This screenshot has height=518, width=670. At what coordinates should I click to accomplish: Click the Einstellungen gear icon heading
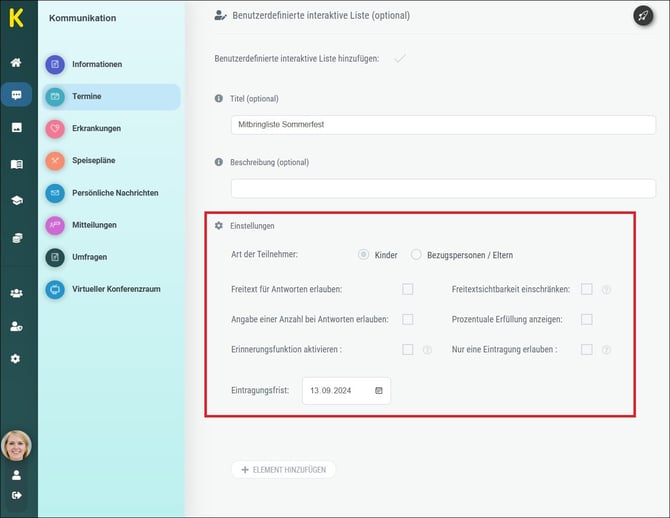point(219,225)
